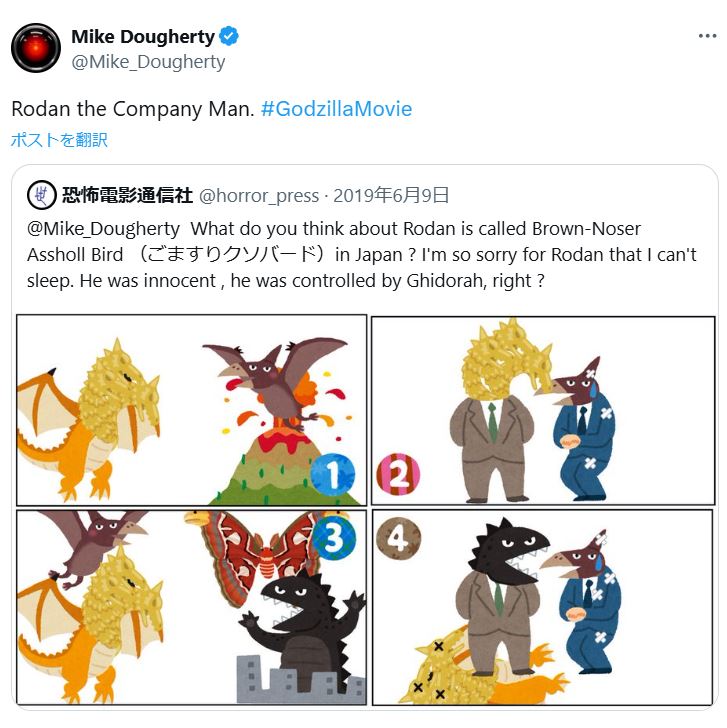727x728 pixels.
Task: Open Mike Dougherty's red-eye profile avatar
Action: (36, 48)
